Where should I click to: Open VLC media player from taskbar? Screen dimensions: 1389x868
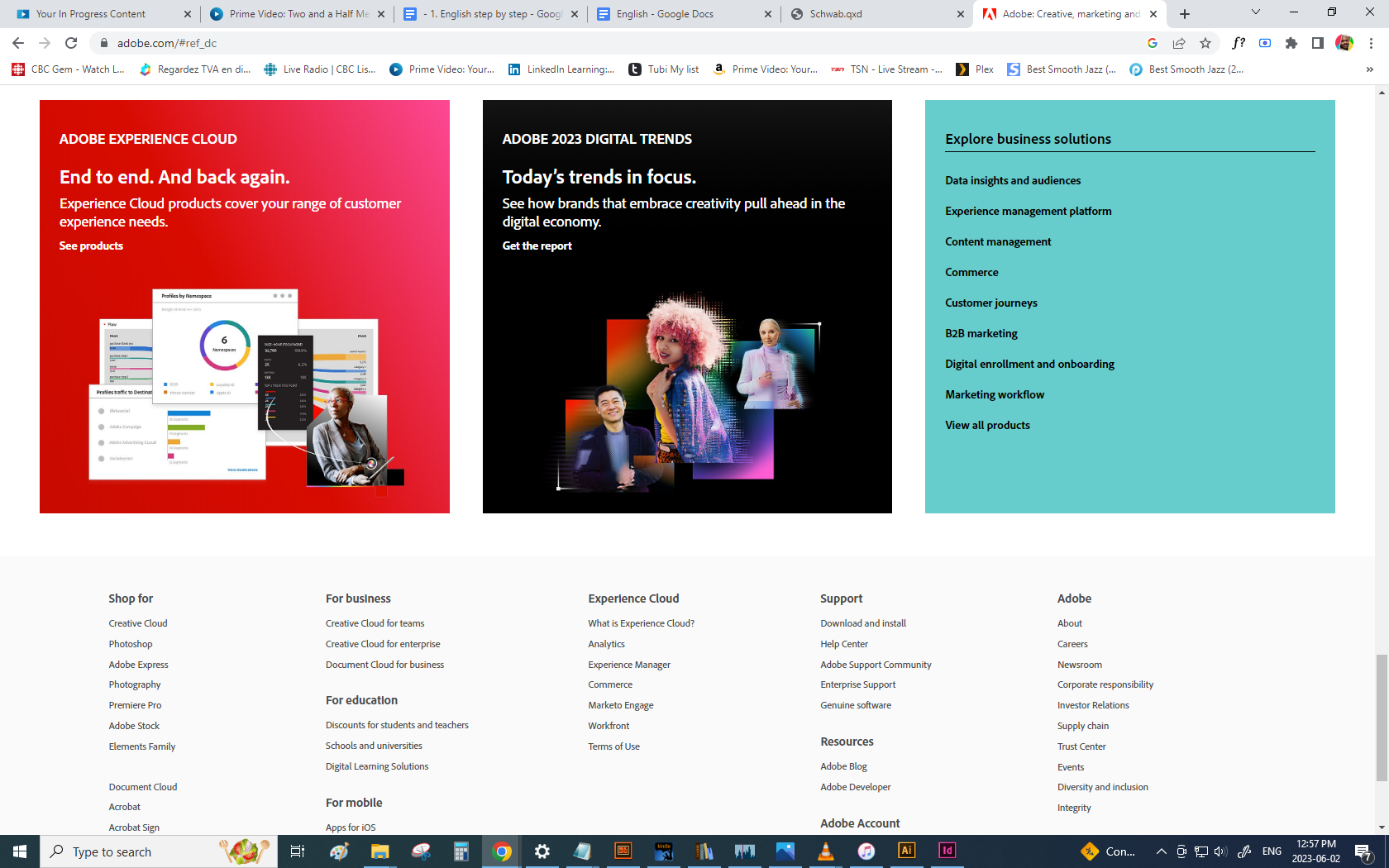[825, 851]
